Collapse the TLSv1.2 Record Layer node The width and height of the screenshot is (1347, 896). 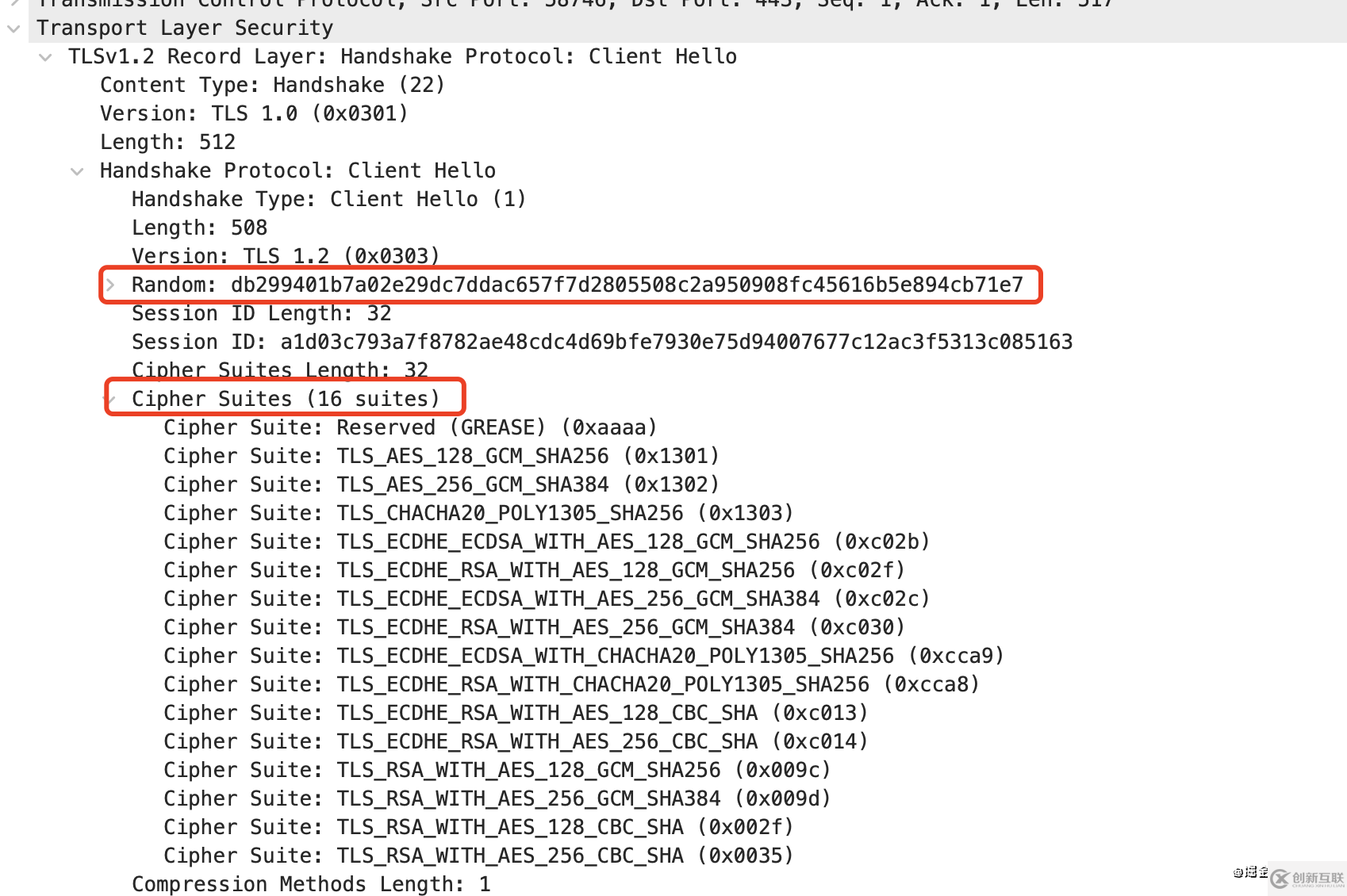tap(46, 57)
